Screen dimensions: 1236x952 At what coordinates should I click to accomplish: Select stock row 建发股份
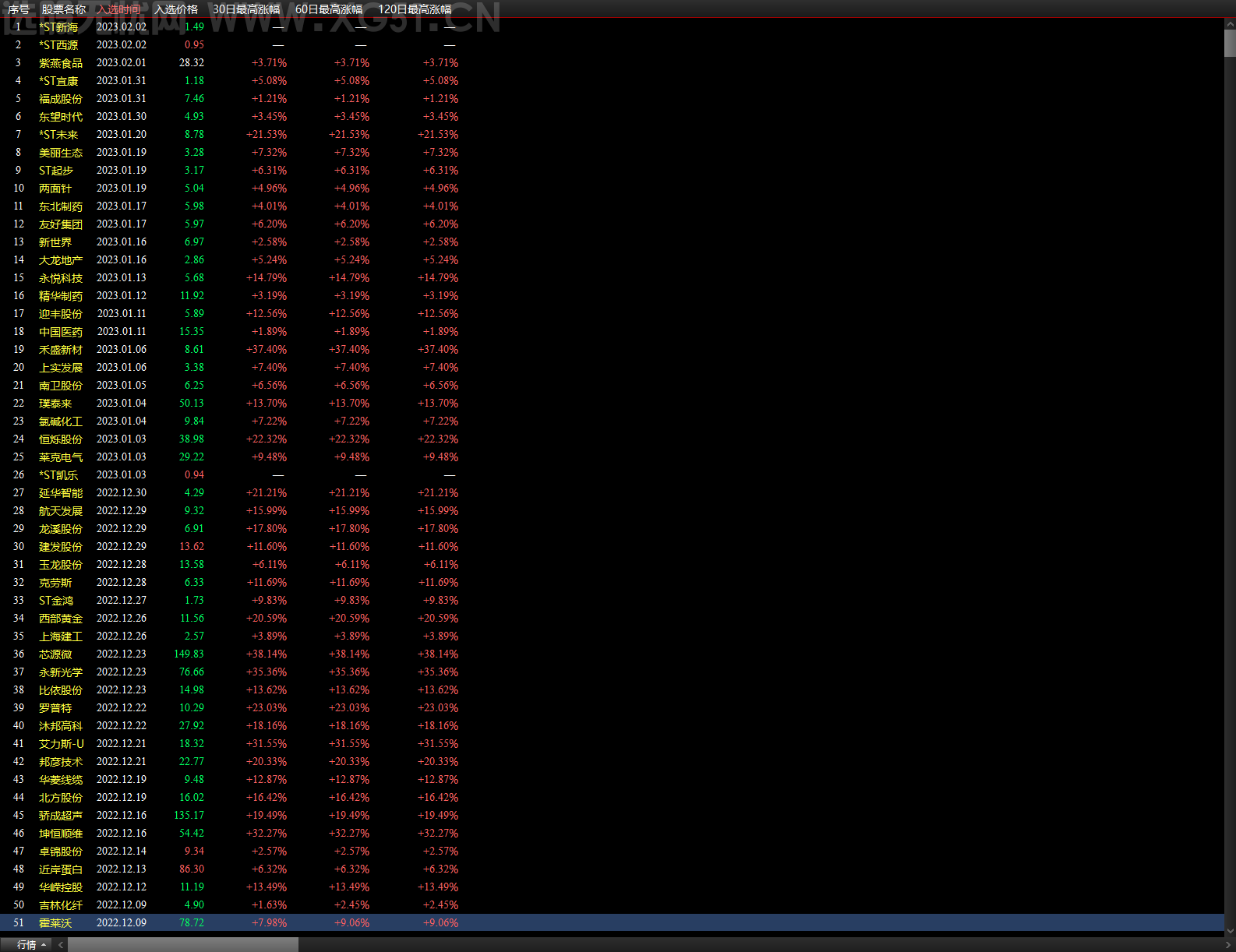[x=612, y=546]
